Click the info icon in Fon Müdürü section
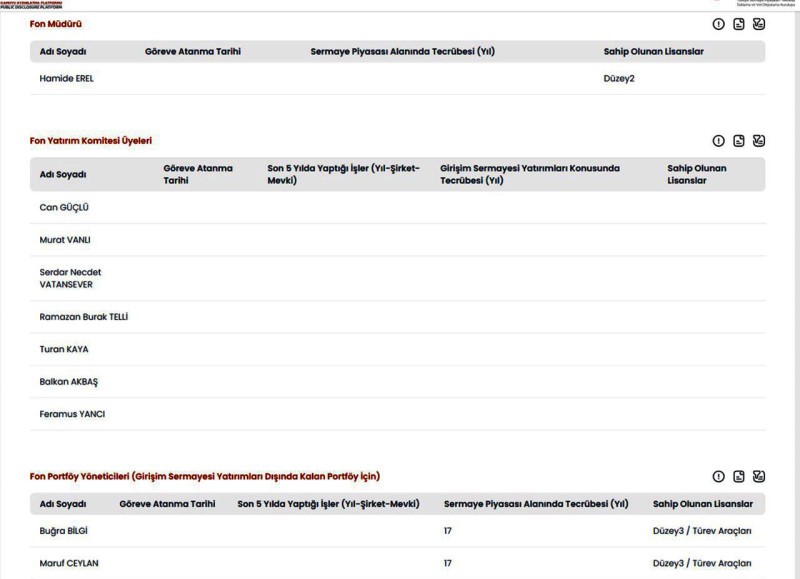 718,24
